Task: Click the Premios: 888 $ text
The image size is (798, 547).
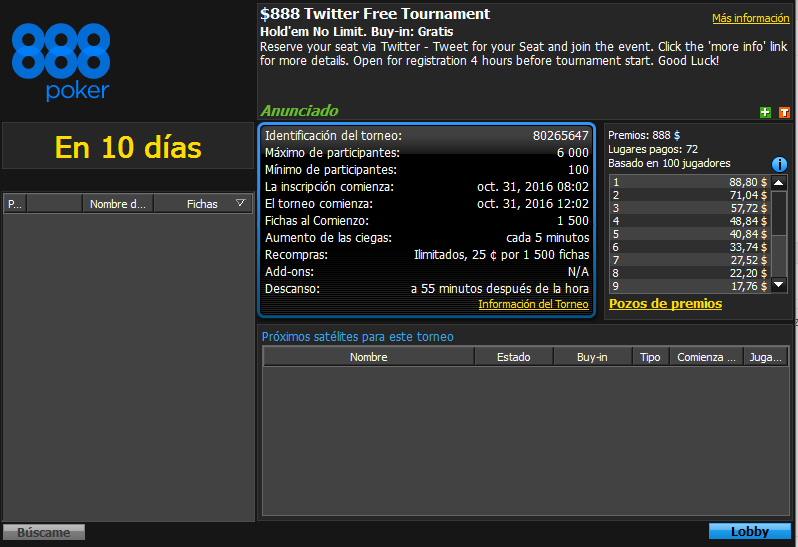Action: coord(644,135)
